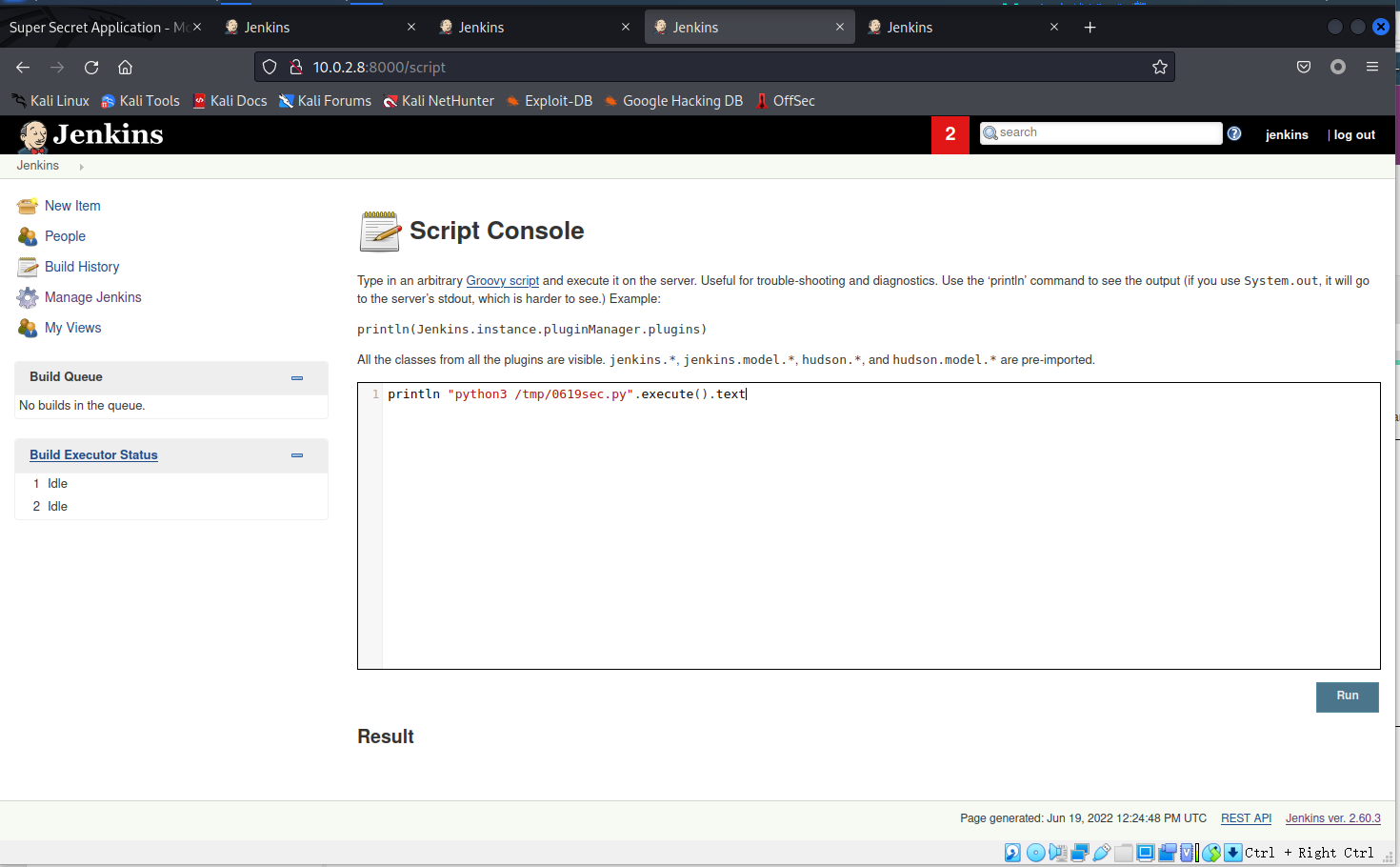Click the log out link
Image resolution: width=1400 pixels, height=867 pixels.
pyautogui.click(x=1354, y=135)
